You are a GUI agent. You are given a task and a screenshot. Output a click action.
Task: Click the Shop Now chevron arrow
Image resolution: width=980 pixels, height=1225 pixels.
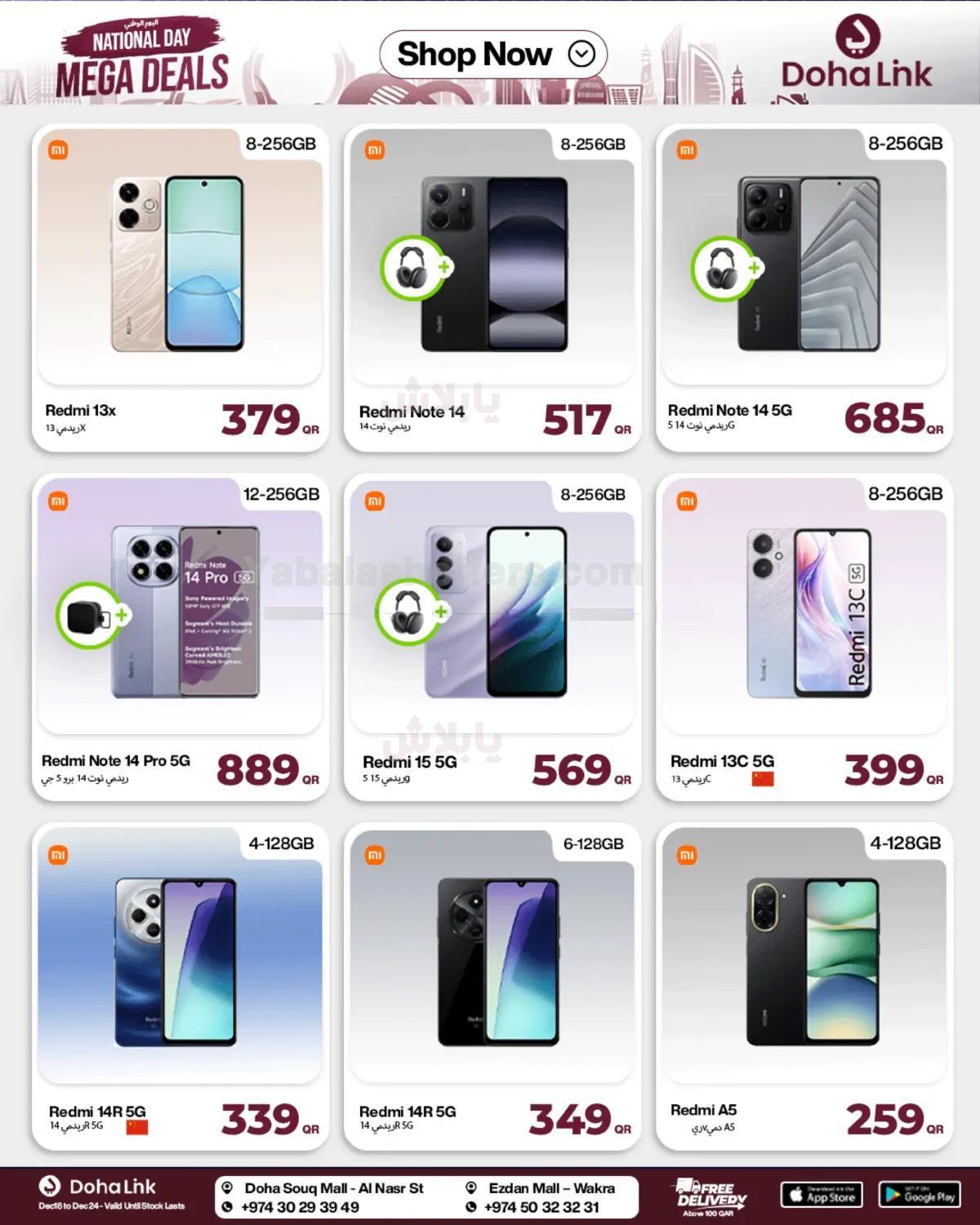coord(581,55)
